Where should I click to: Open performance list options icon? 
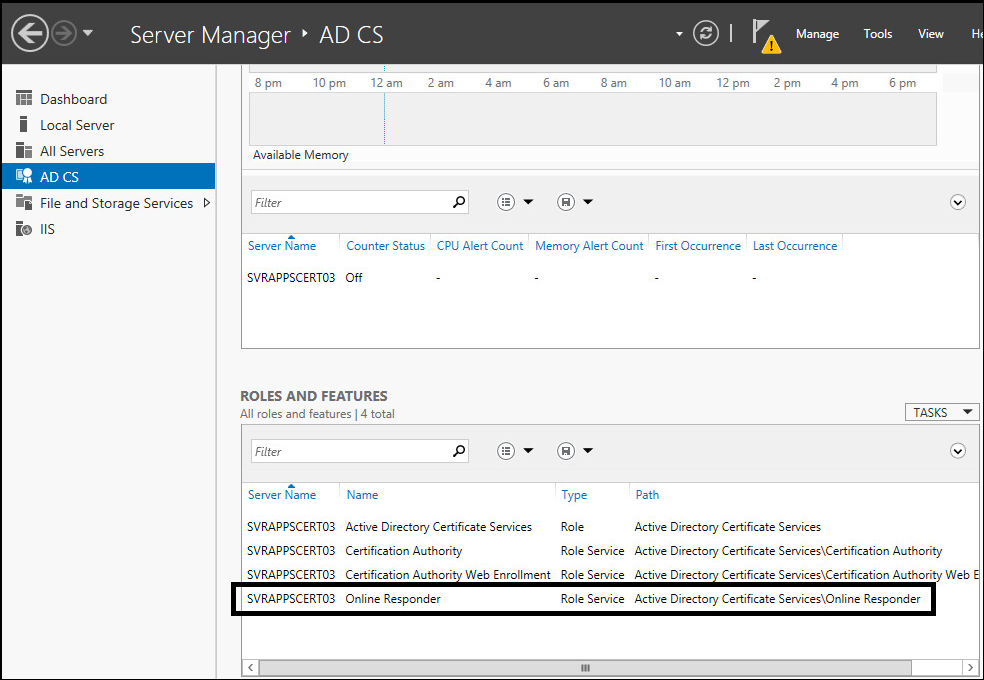[506, 202]
